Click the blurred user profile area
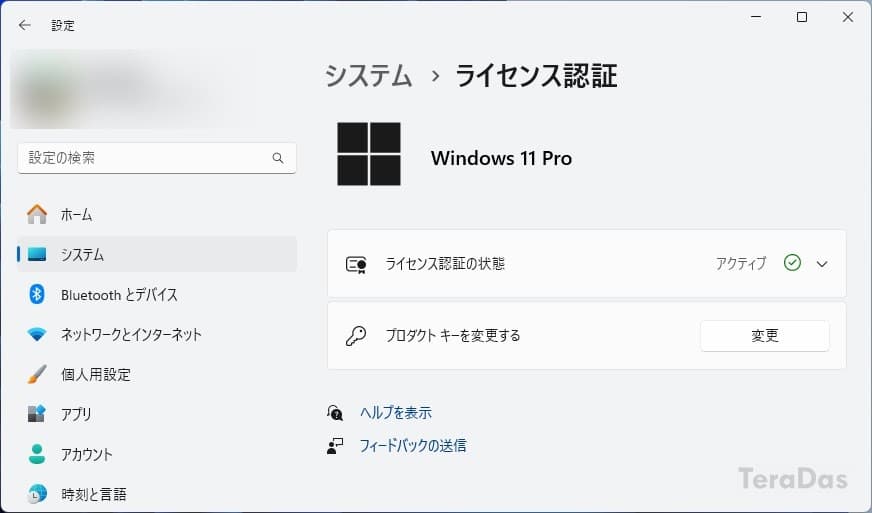 (x=133, y=89)
